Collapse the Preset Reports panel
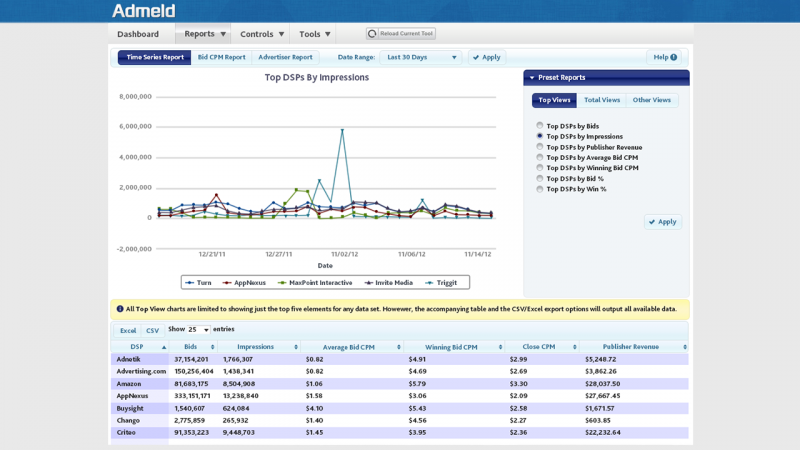Image resolution: width=800 pixels, height=450 pixels. tap(532, 78)
